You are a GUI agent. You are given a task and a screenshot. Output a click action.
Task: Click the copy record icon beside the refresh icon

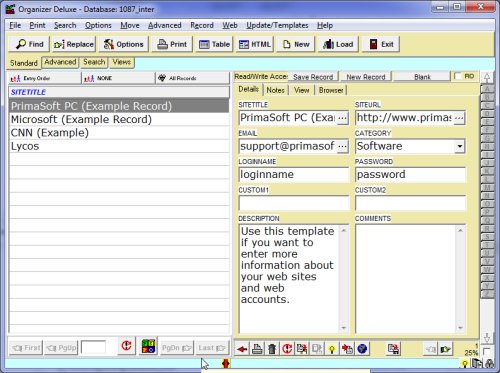click(302, 349)
